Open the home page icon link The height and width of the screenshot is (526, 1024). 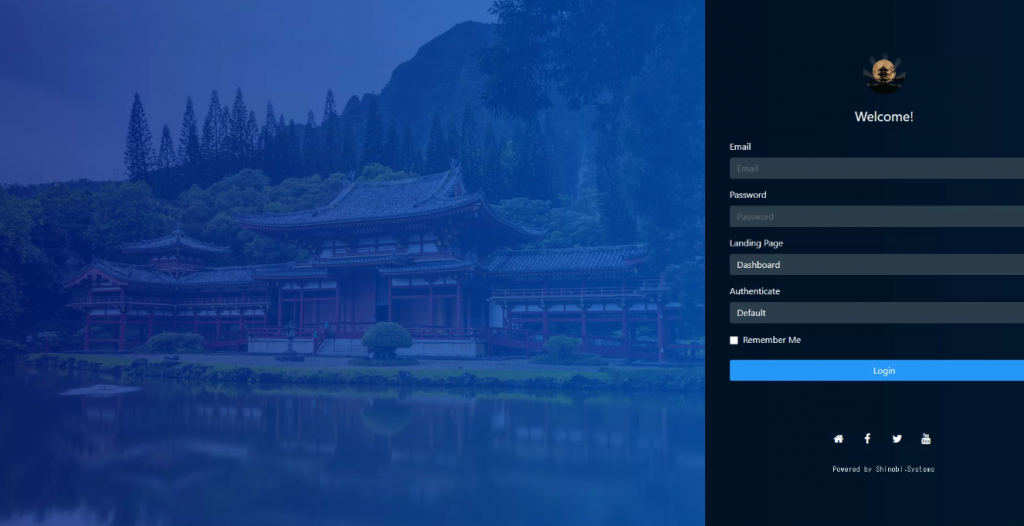coord(839,439)
